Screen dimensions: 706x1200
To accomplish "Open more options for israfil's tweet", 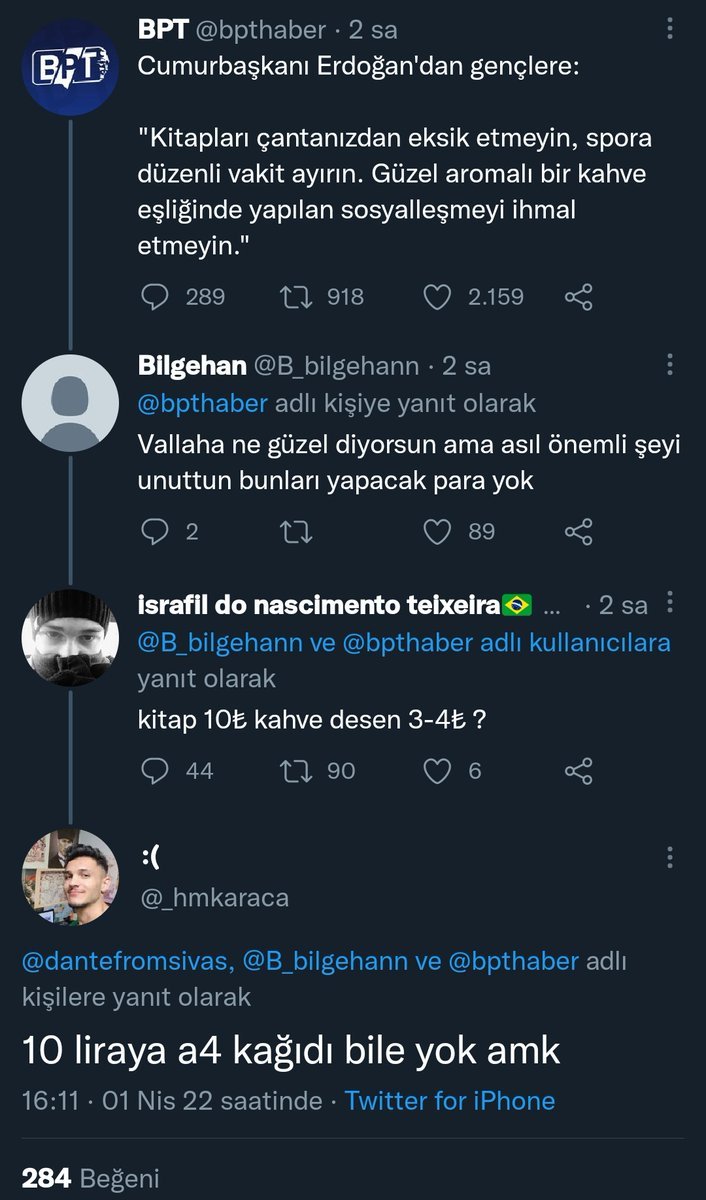I will (x=669, y=604).
